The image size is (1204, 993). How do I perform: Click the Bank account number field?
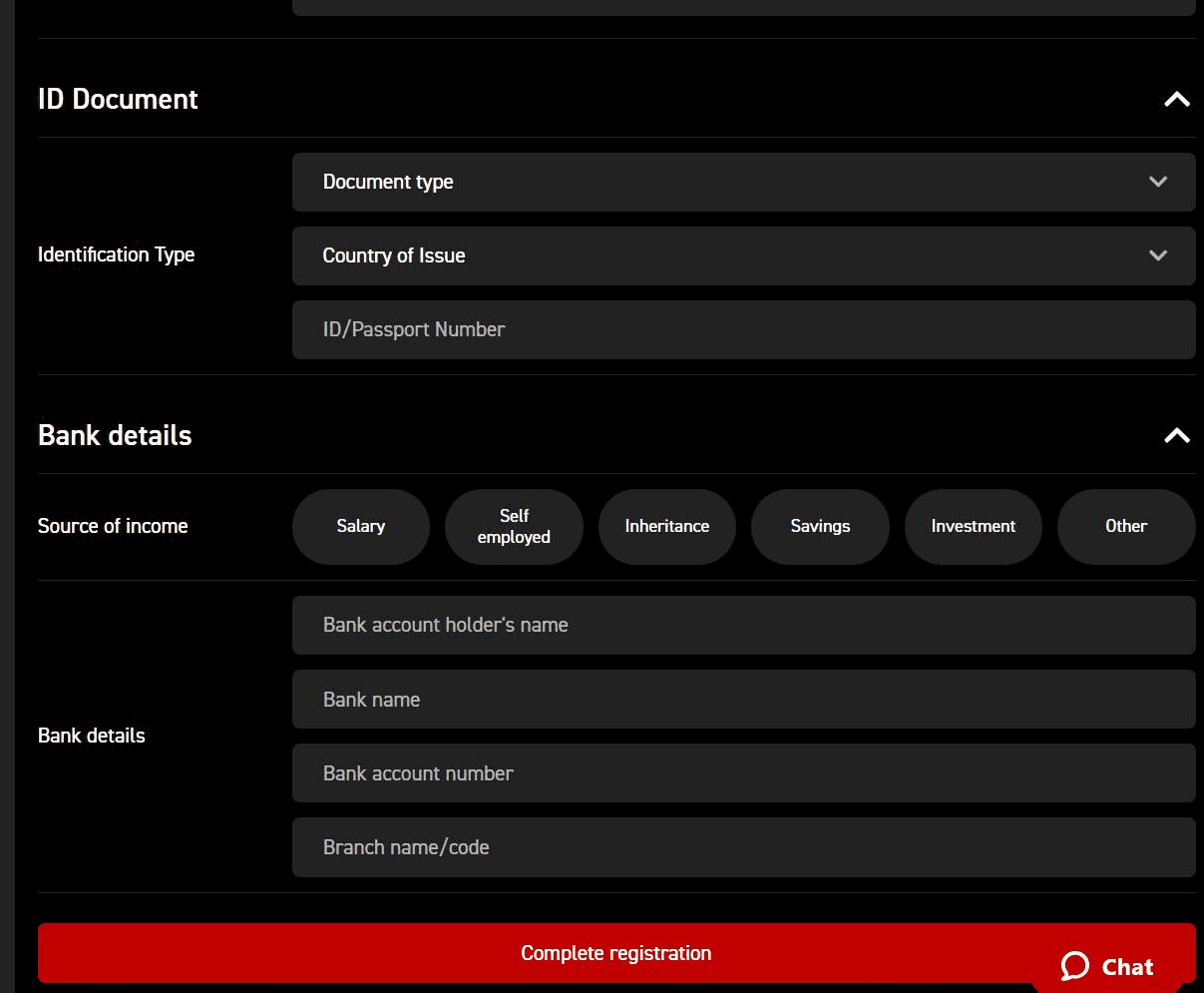(743, 773)
